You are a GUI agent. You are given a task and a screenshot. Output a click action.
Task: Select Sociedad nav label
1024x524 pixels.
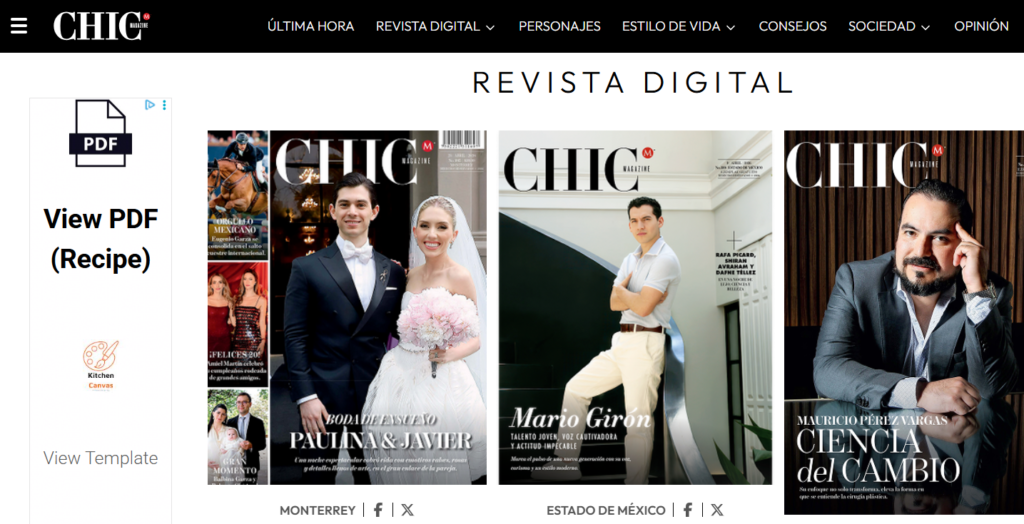coord(882,26)
